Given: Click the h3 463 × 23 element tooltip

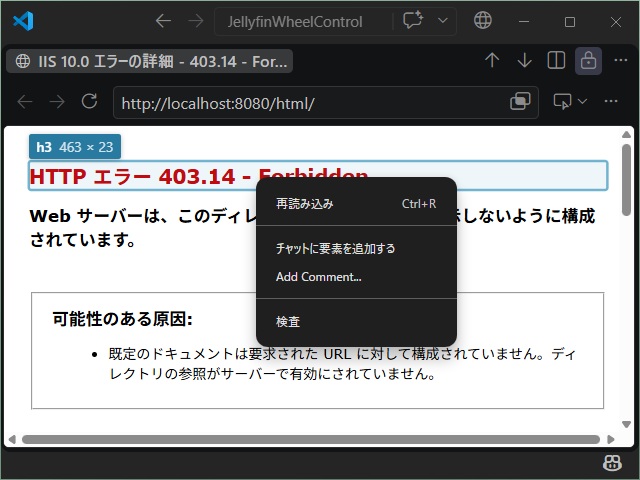Looking at the screenshot, I should coord(75,147).
